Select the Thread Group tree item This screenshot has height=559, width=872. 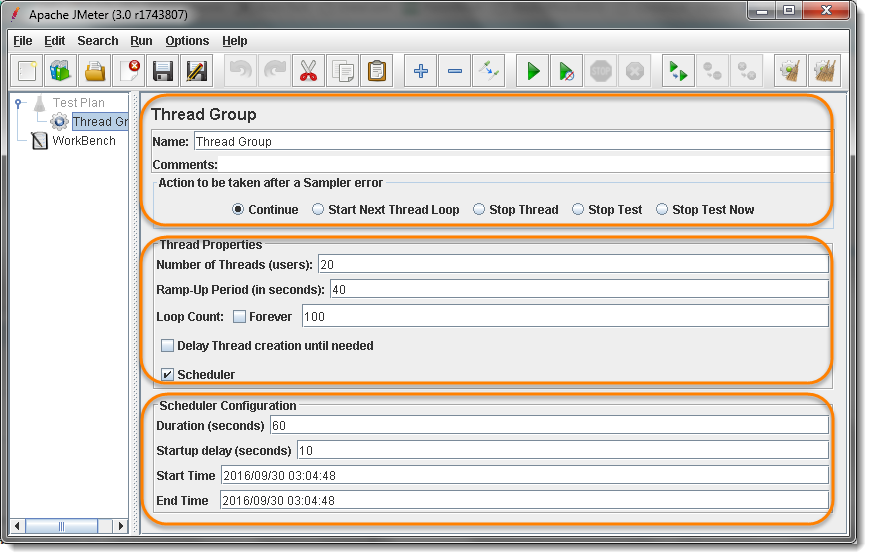100,122
